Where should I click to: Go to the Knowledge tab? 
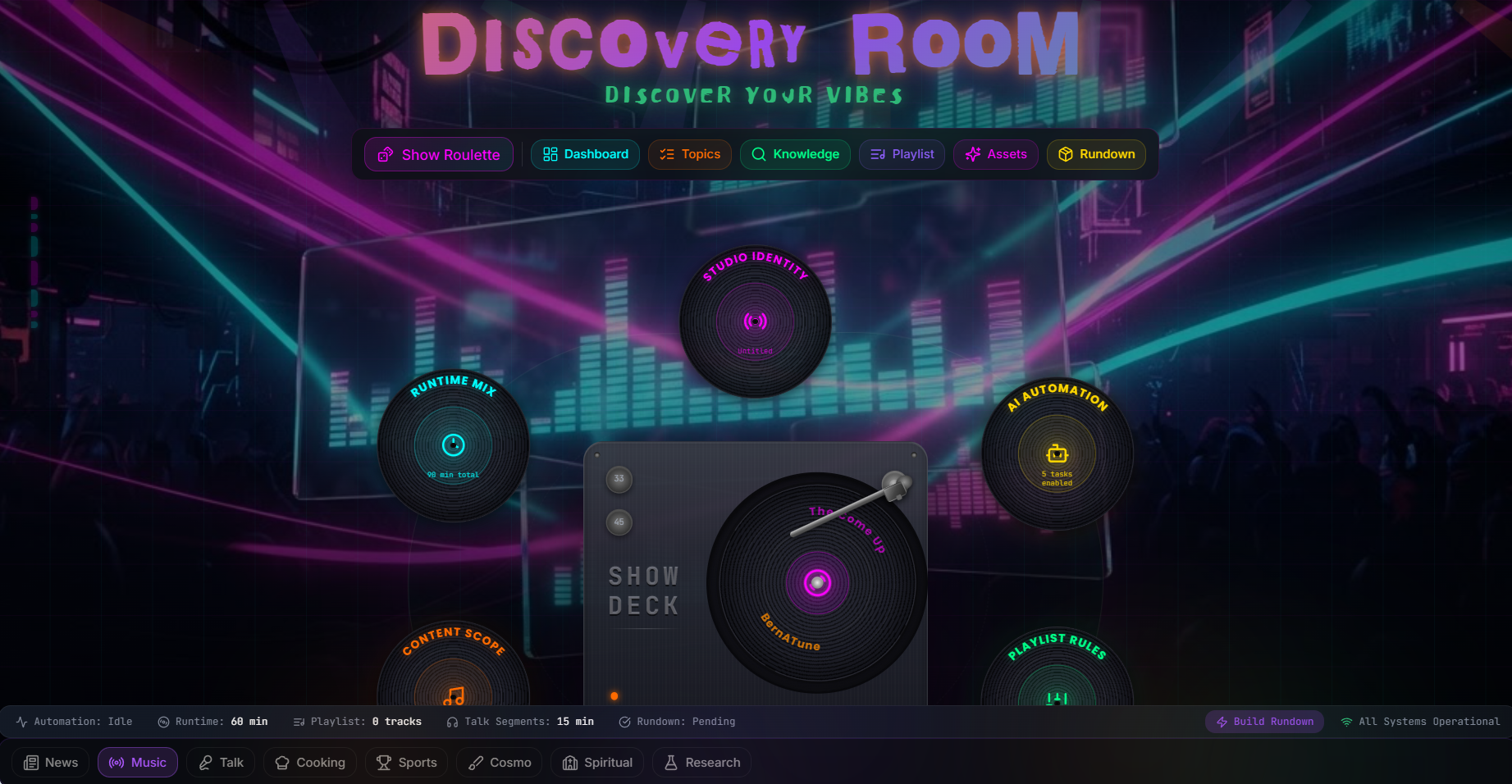click(795, 154)
